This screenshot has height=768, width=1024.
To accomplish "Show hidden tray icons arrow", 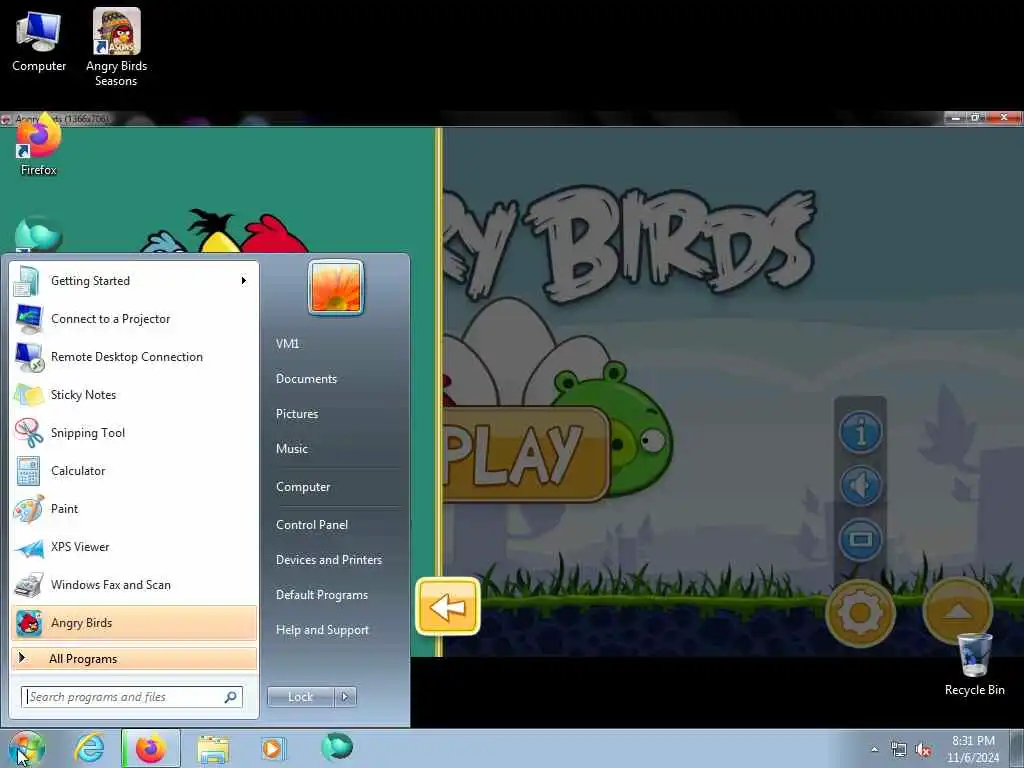I will 874,750.
